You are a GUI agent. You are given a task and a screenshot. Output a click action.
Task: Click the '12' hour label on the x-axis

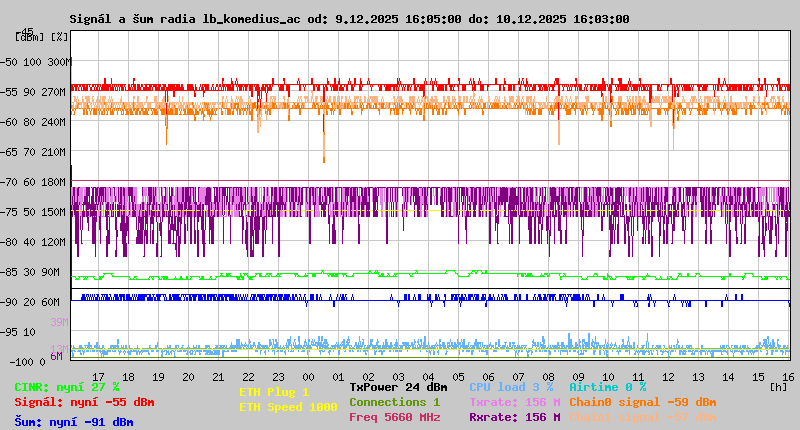tap(668, 377)
